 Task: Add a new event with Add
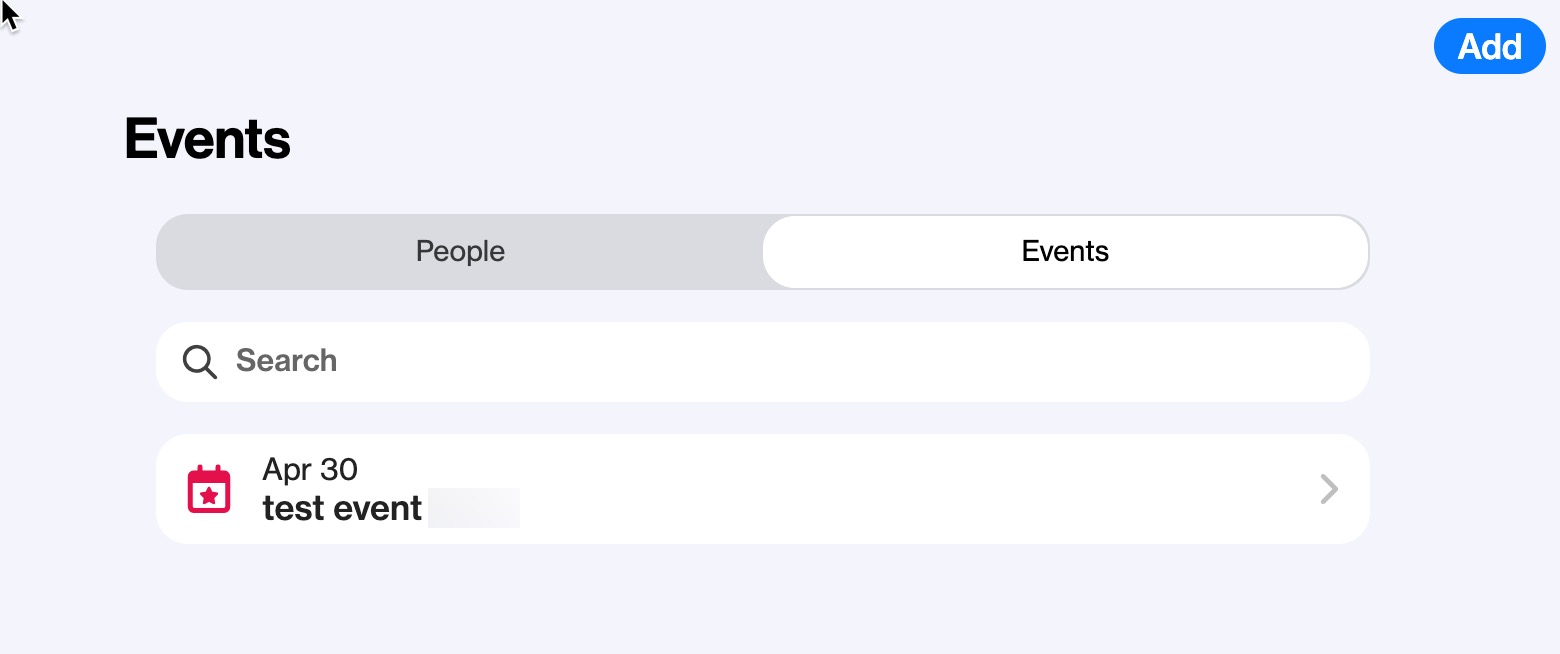1489,46
